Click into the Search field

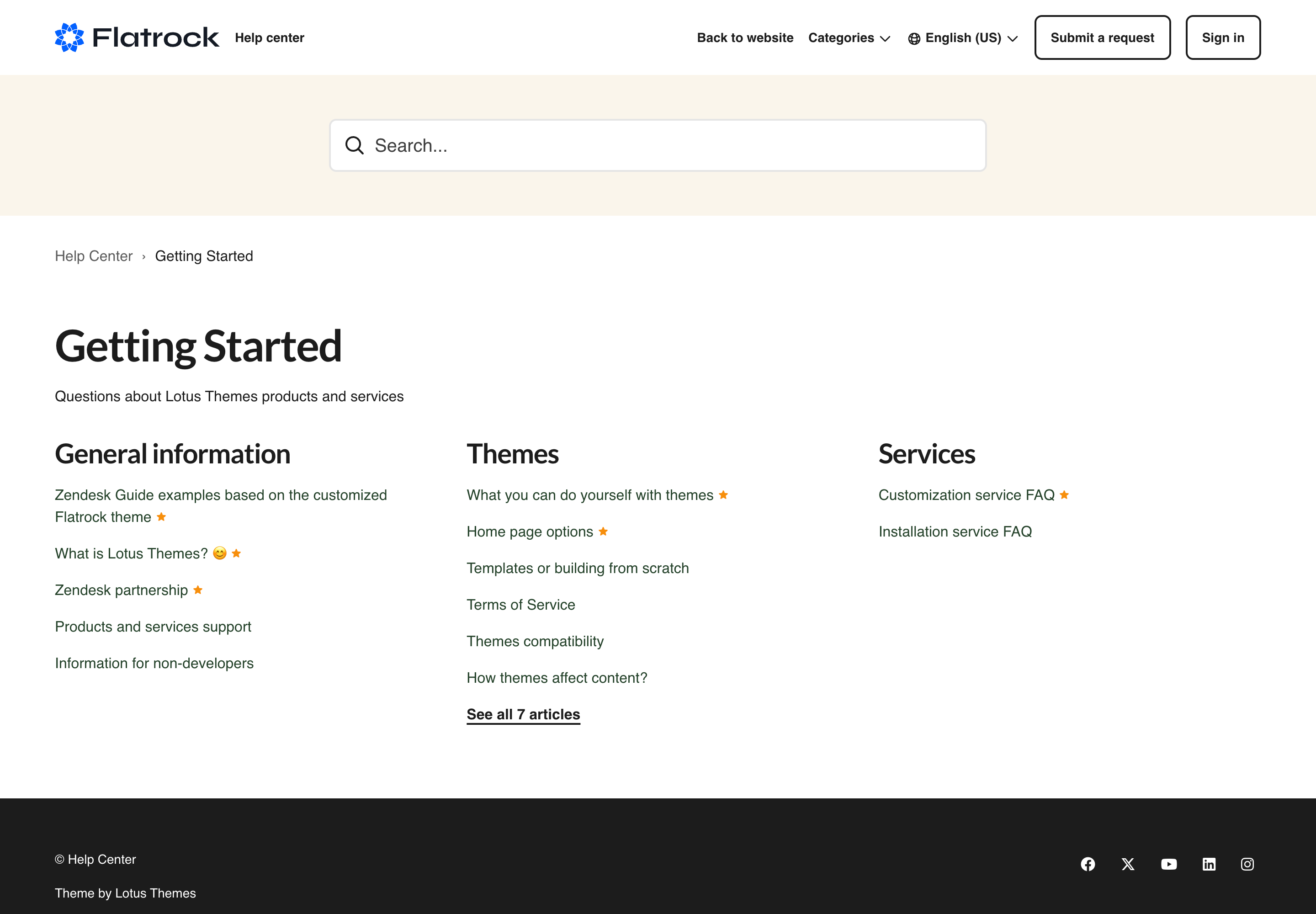point(670,145)
